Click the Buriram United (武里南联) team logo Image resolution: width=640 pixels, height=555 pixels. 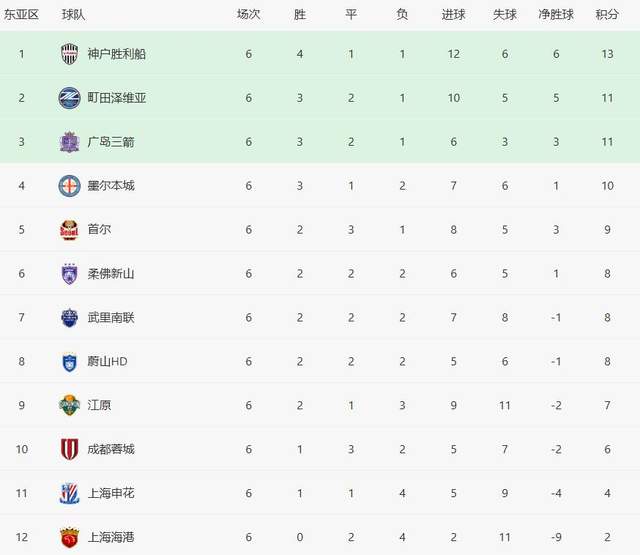click(x=69, y=318)
